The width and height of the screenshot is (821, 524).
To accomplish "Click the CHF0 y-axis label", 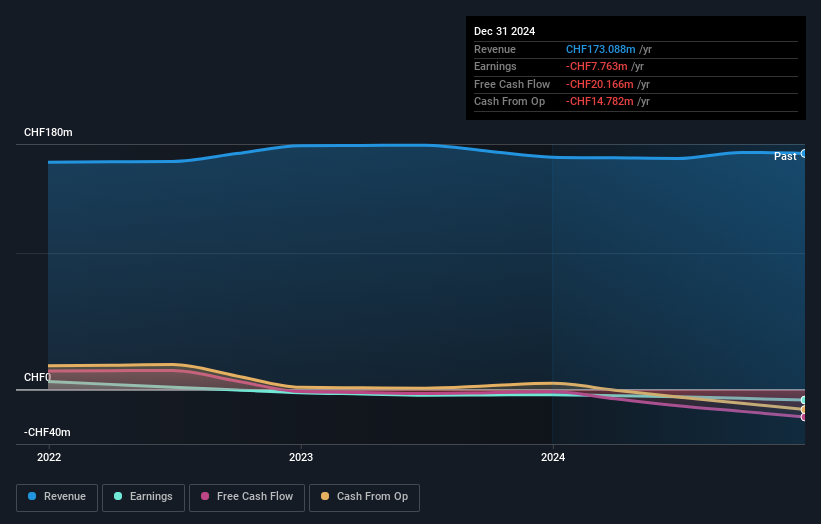I will (x=37, y=377).
